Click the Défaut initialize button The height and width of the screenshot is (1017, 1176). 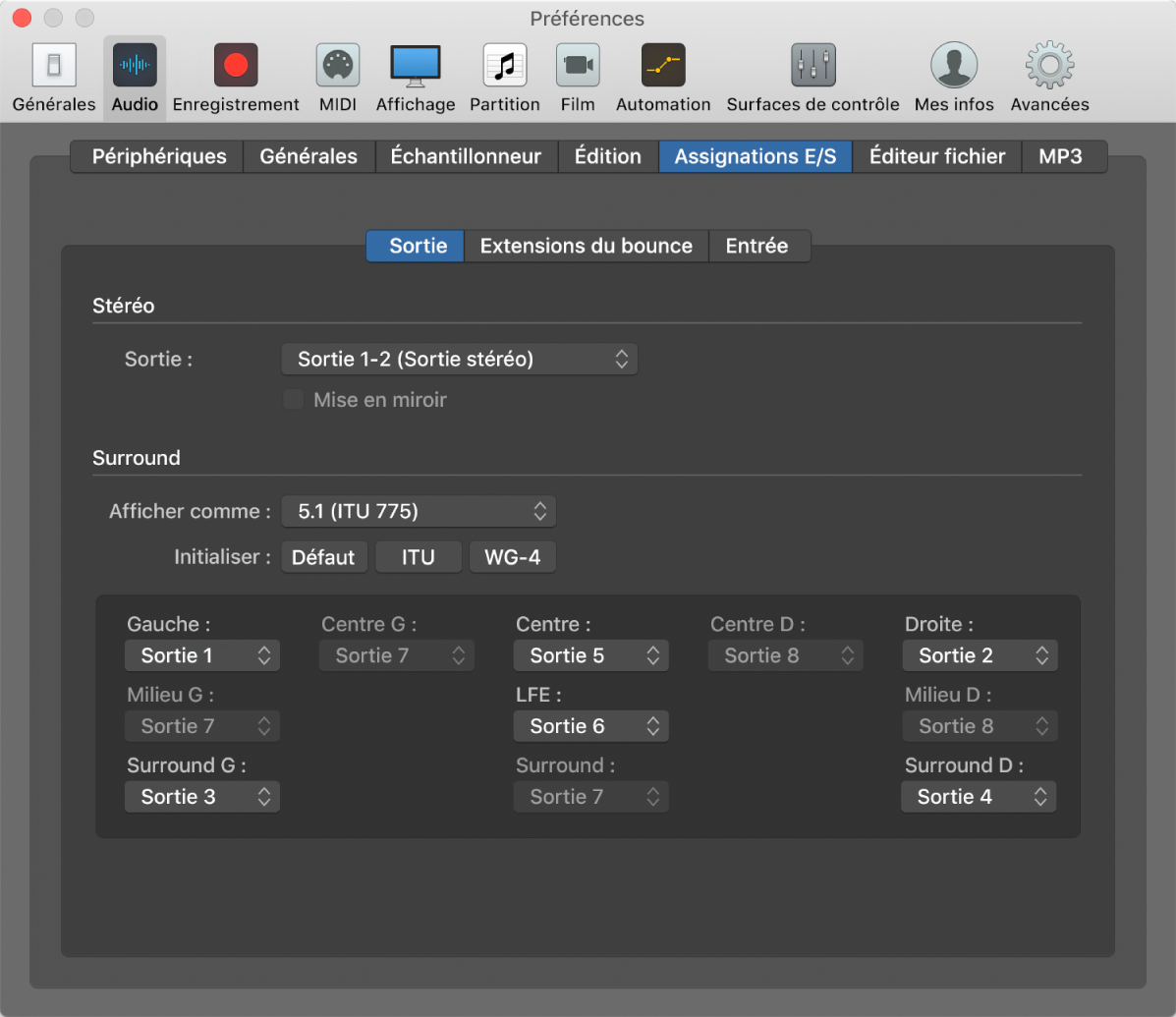324,557
